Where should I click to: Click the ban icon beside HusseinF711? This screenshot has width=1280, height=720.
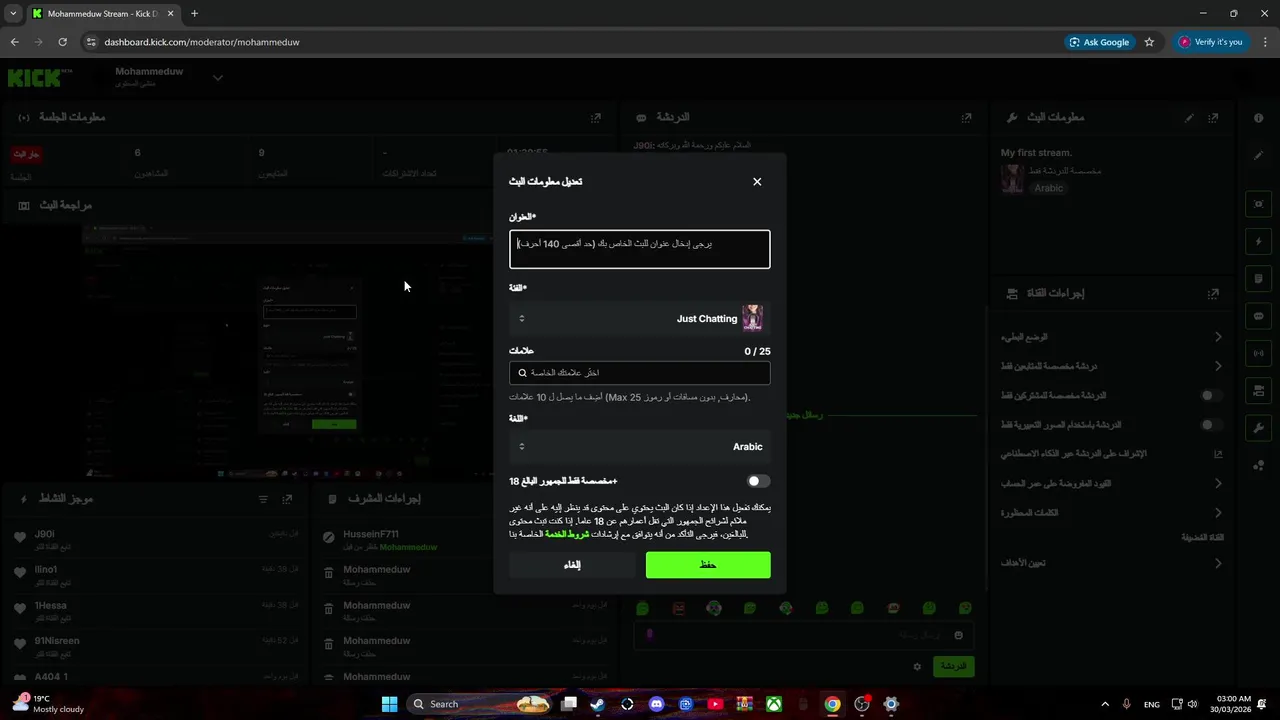(328, 538)
